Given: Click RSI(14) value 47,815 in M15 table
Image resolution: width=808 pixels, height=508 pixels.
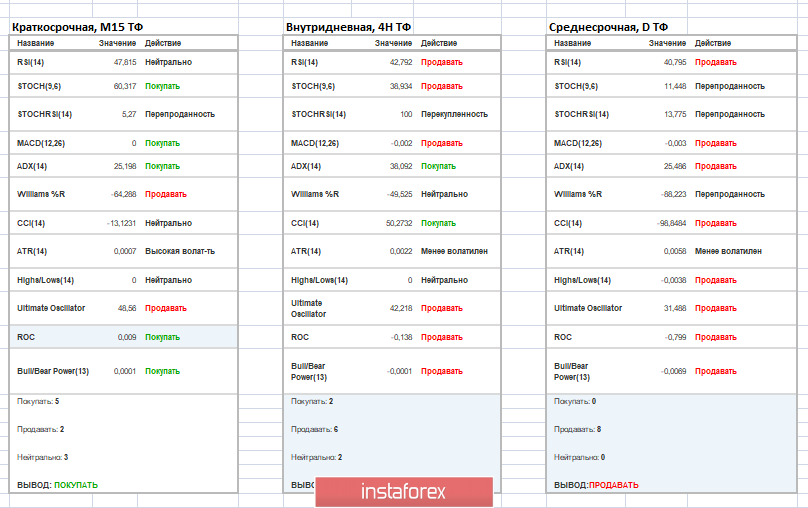Looking at the screenshot, I should (x=125, y=62).
